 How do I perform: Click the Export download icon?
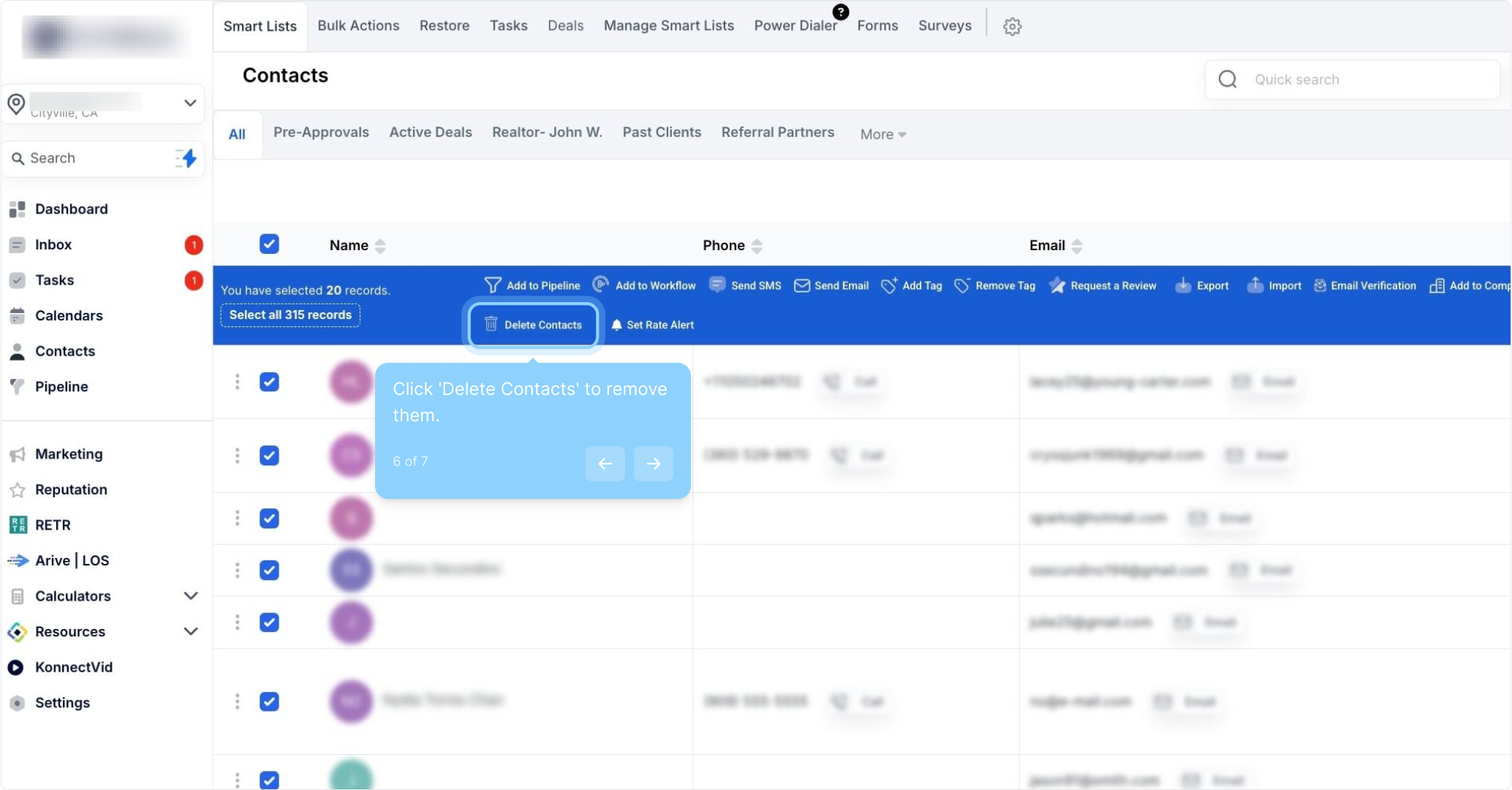click(1182, 285)
